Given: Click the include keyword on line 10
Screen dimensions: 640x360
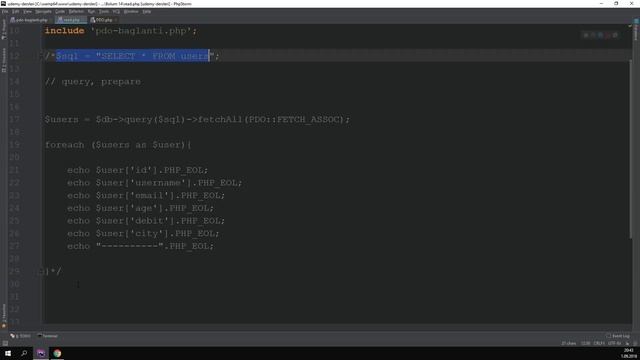Looking at the screenshot, I should [64, 31].
